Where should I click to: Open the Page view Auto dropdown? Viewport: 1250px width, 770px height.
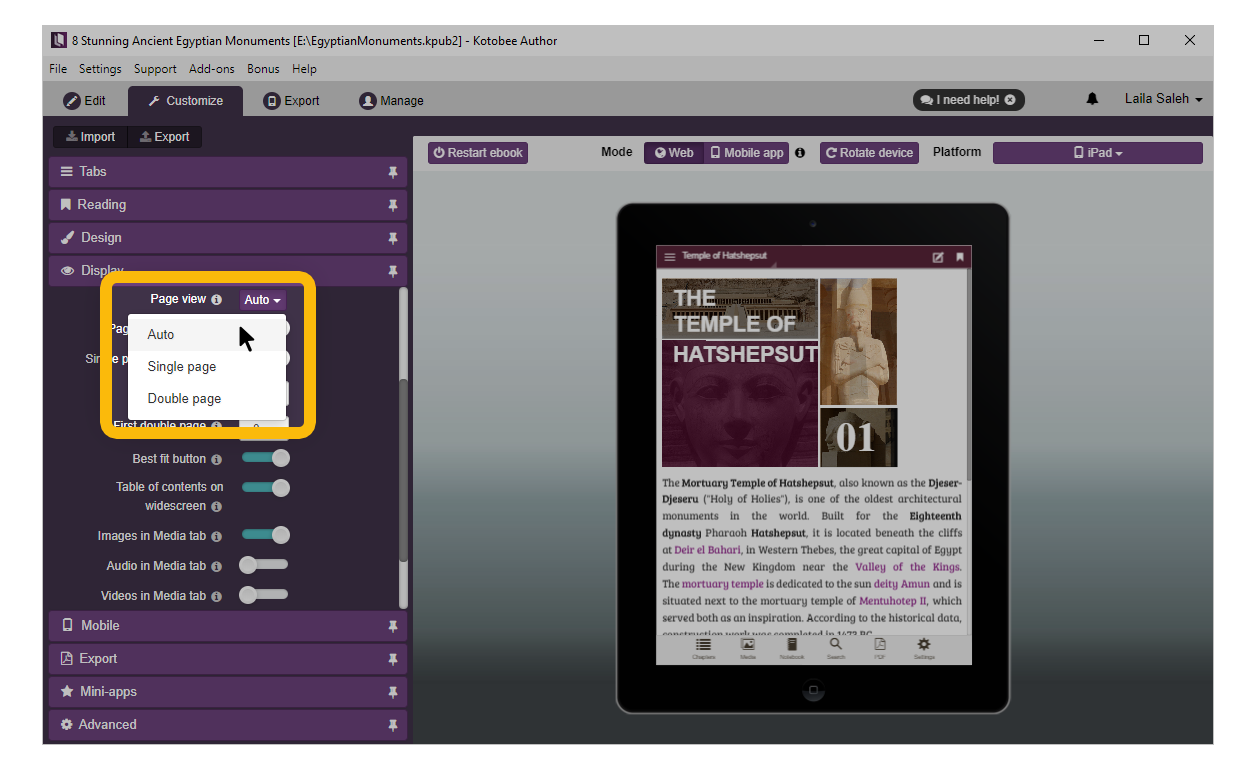pos(263,300)
